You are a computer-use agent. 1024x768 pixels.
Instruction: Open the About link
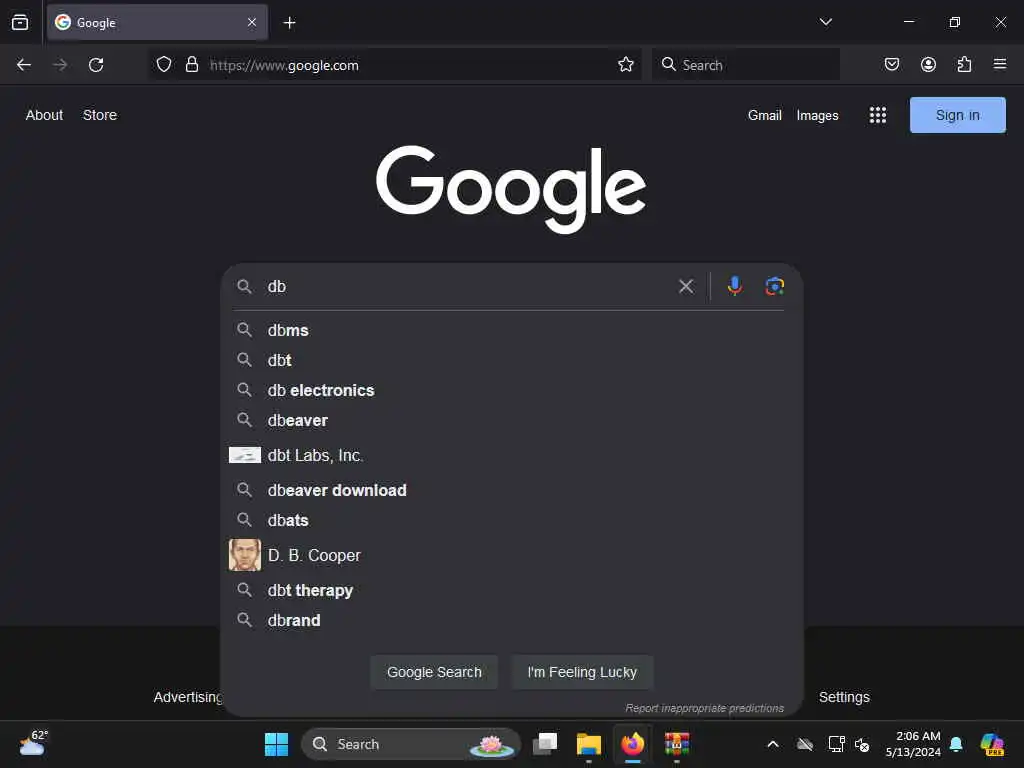44,115
